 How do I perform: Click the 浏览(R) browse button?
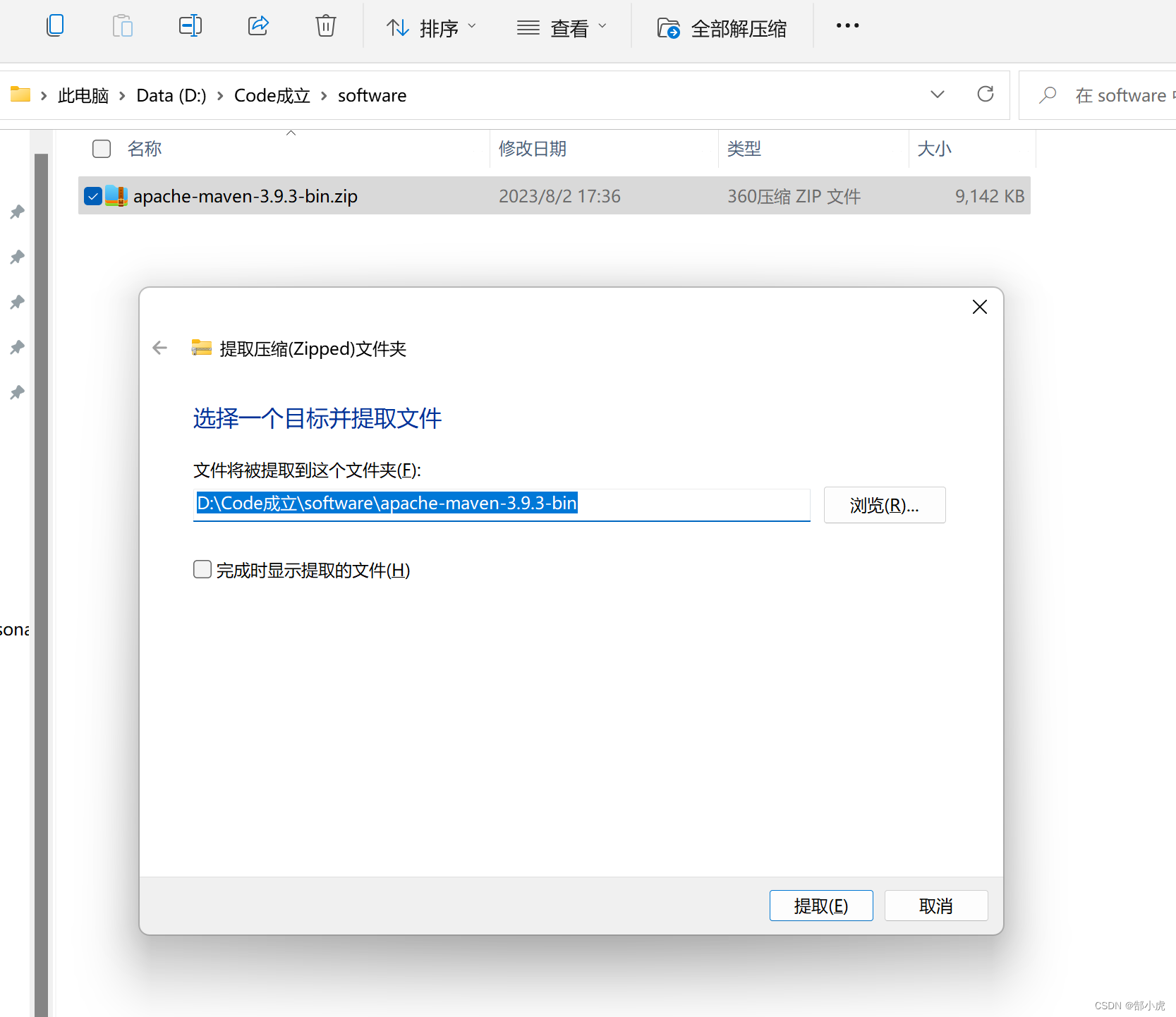pos(884,504)
